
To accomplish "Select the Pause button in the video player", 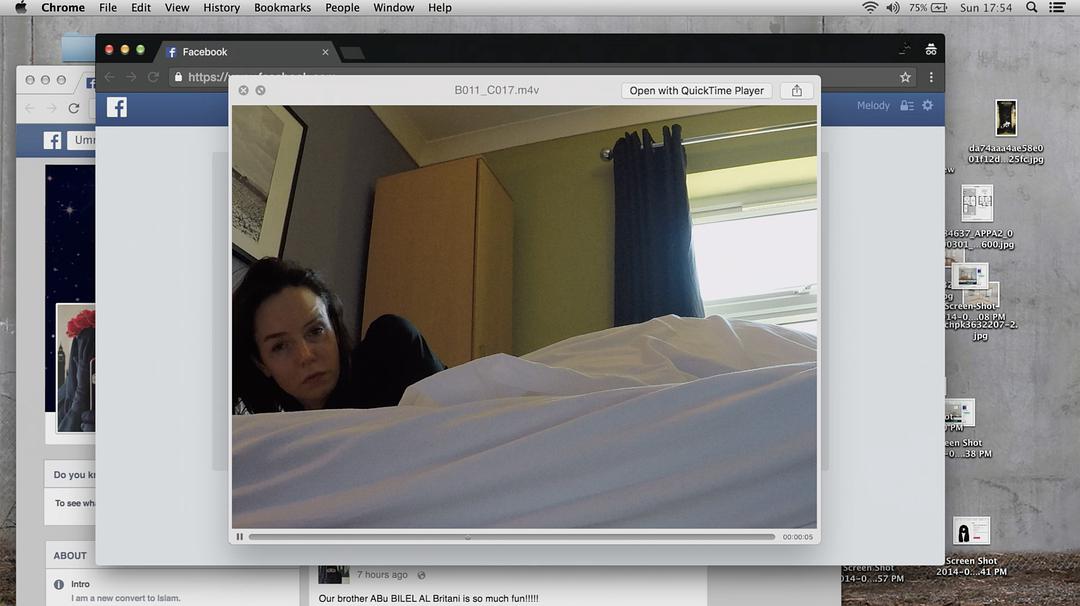I will tap(239, 536).
